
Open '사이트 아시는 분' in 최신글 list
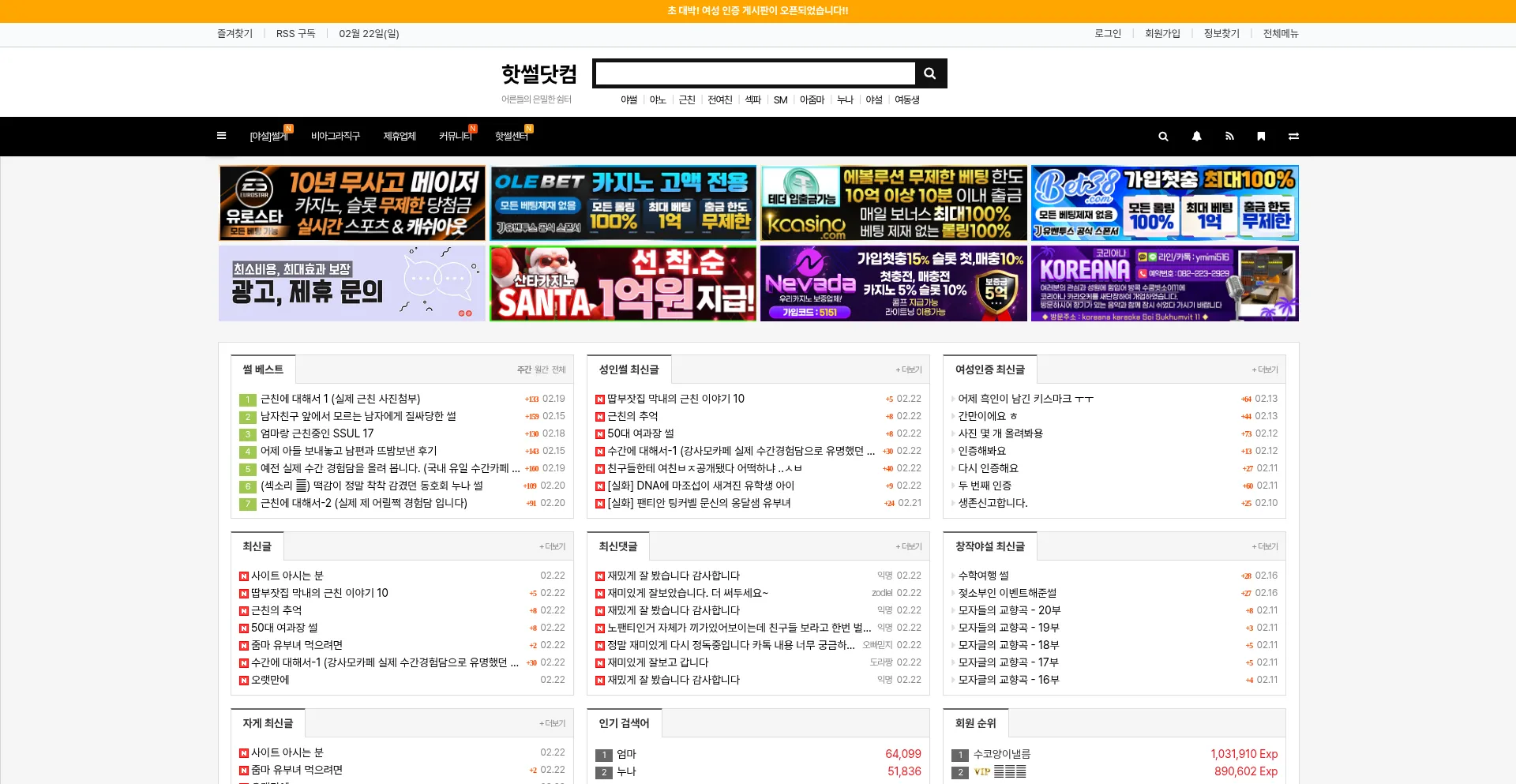pyautogui.click(x=287, y=576)
